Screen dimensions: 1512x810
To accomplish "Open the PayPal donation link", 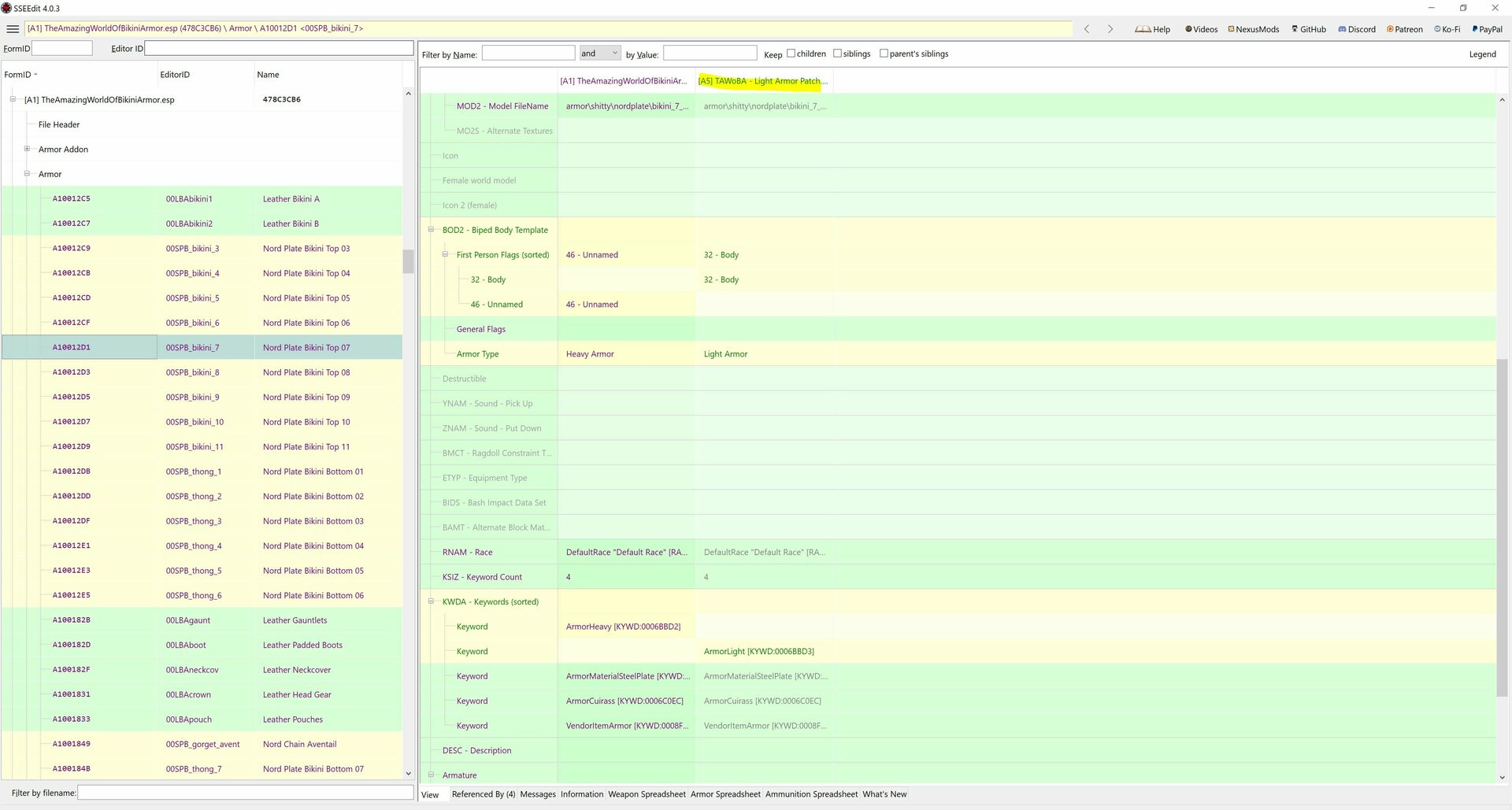I will pyautogui.click(x=1487, y=29).
